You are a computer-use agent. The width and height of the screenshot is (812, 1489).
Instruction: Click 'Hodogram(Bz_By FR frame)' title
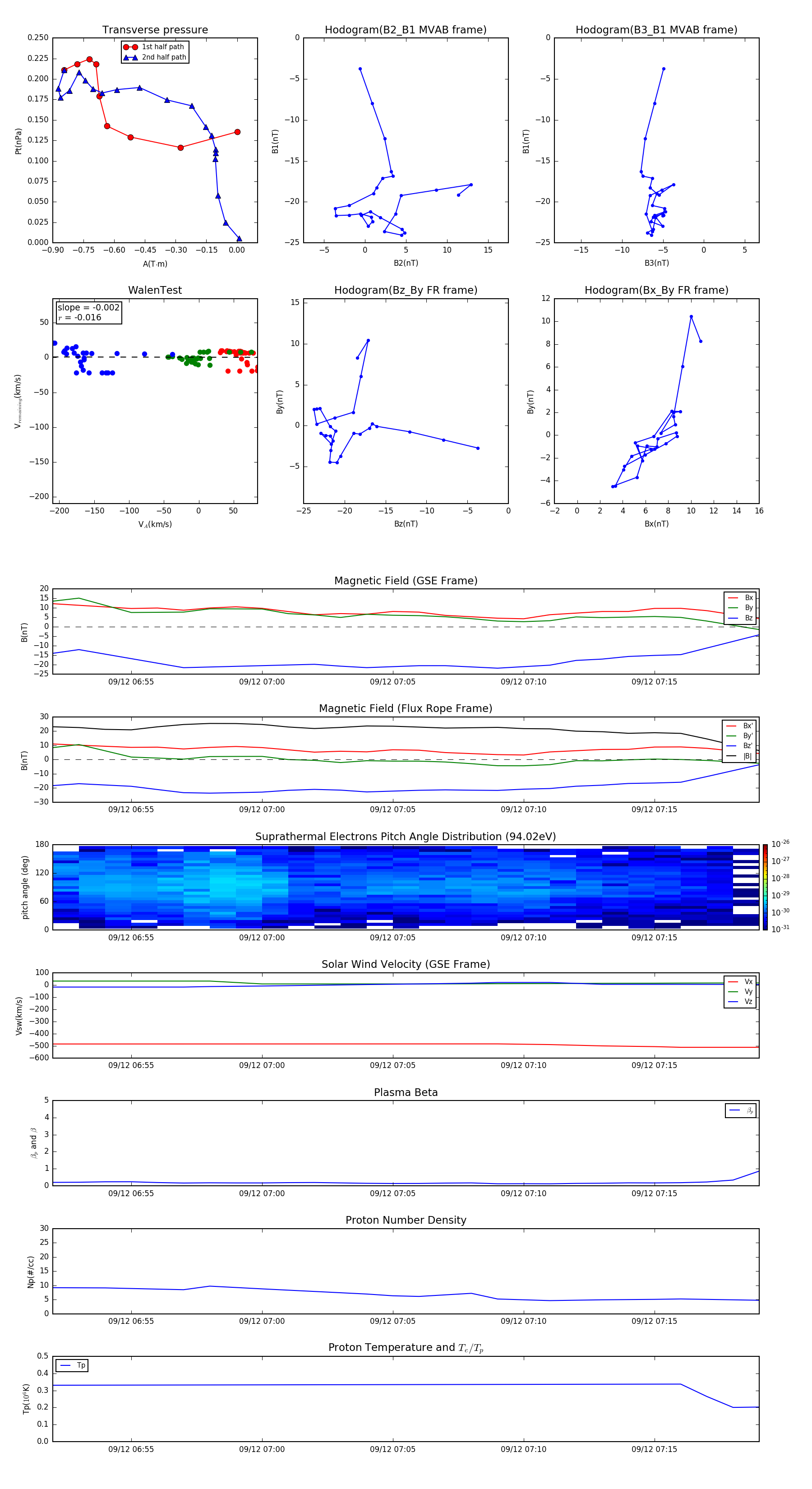(406, 290)
